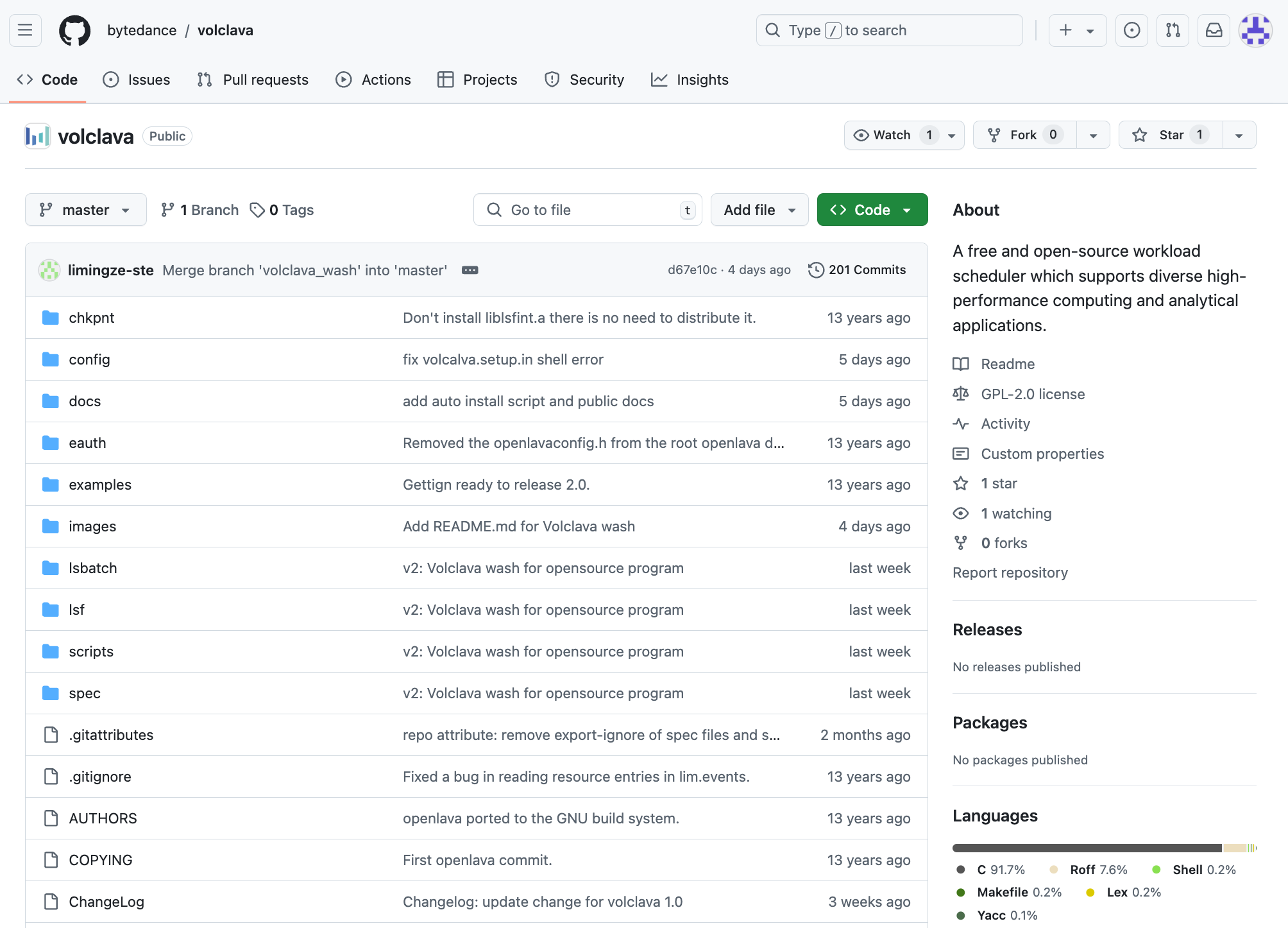Open the master branch dropdown

85,210
